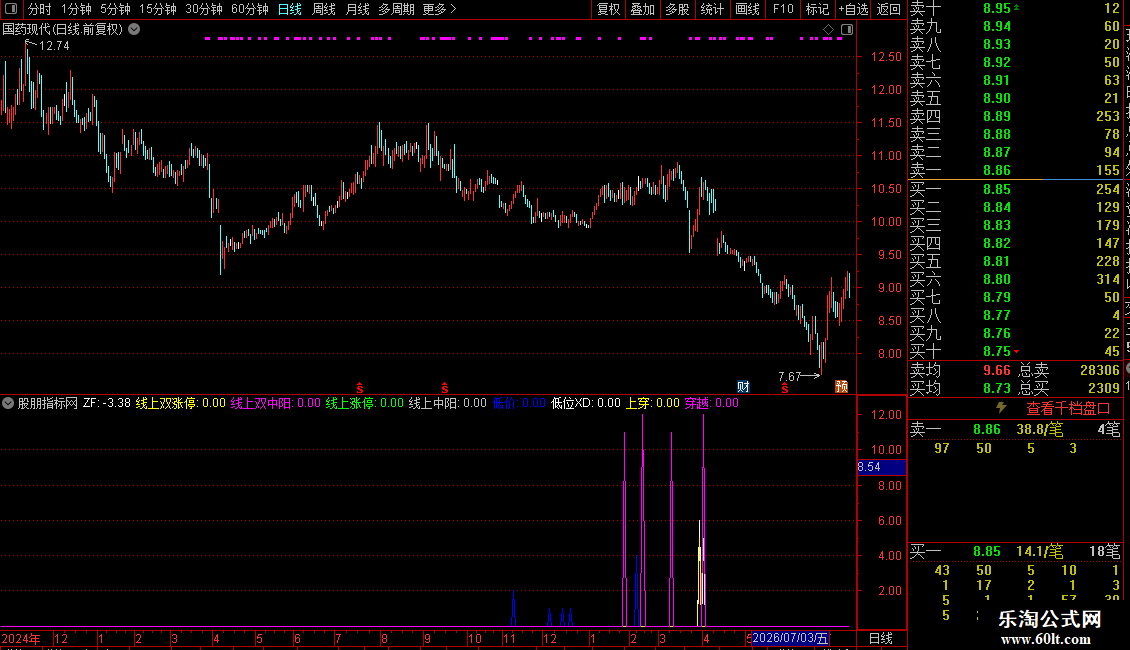Click the first red $ marker below chart
Viewport: 1130px width, 650px height.
pos(360,388)
